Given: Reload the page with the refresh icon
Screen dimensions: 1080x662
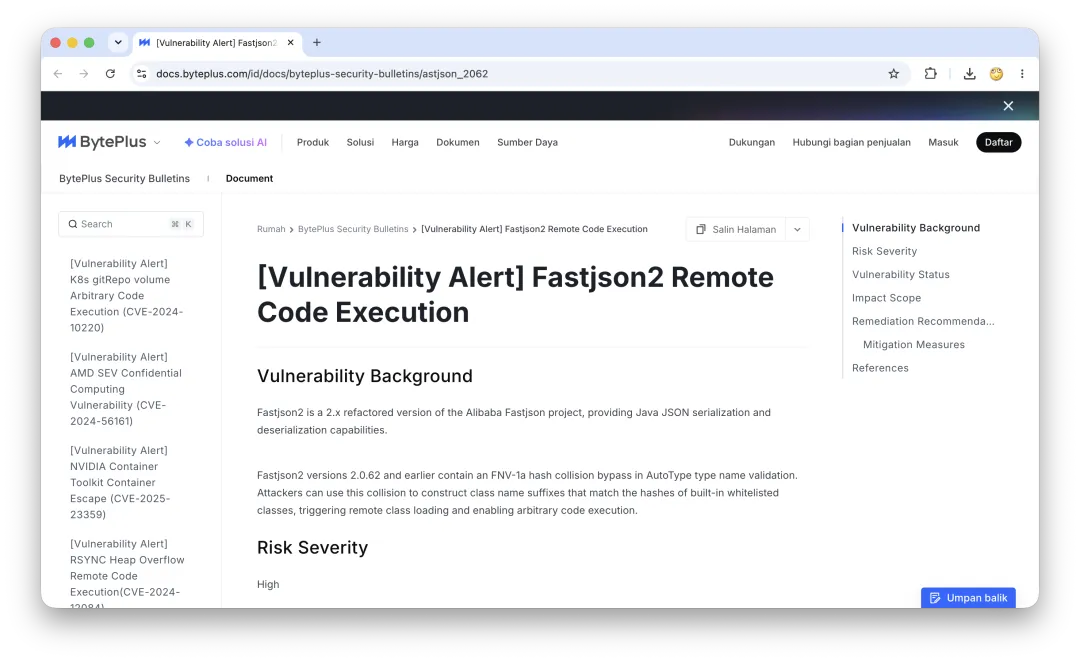Looking at the screenshot, I should 110,74.
